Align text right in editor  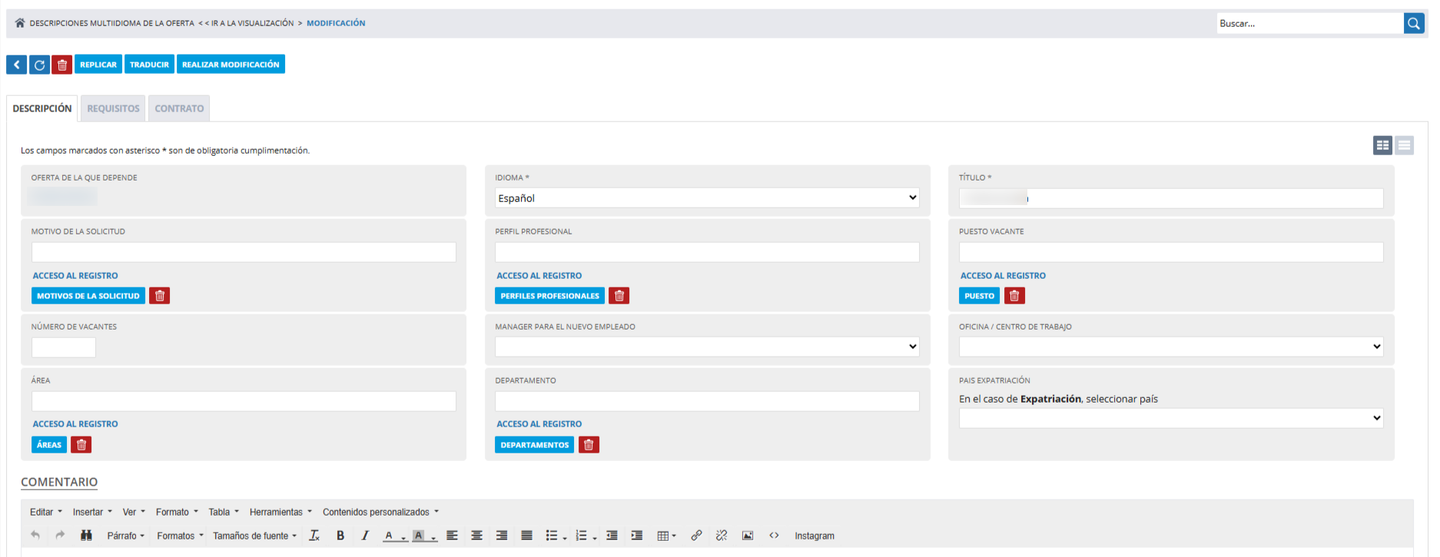click(x=502, y=536)
